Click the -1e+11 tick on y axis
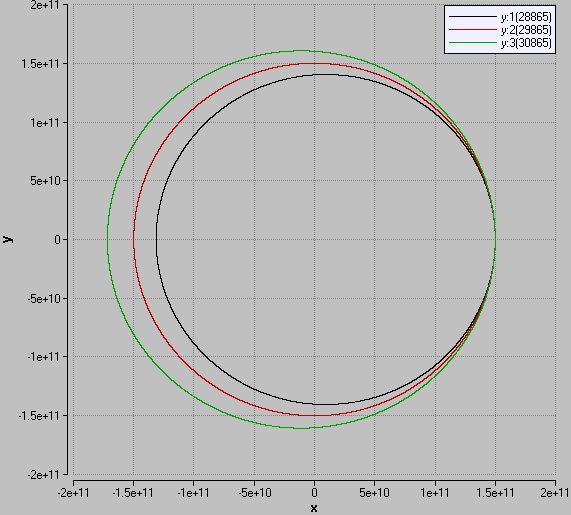 (x=43, y=357)
